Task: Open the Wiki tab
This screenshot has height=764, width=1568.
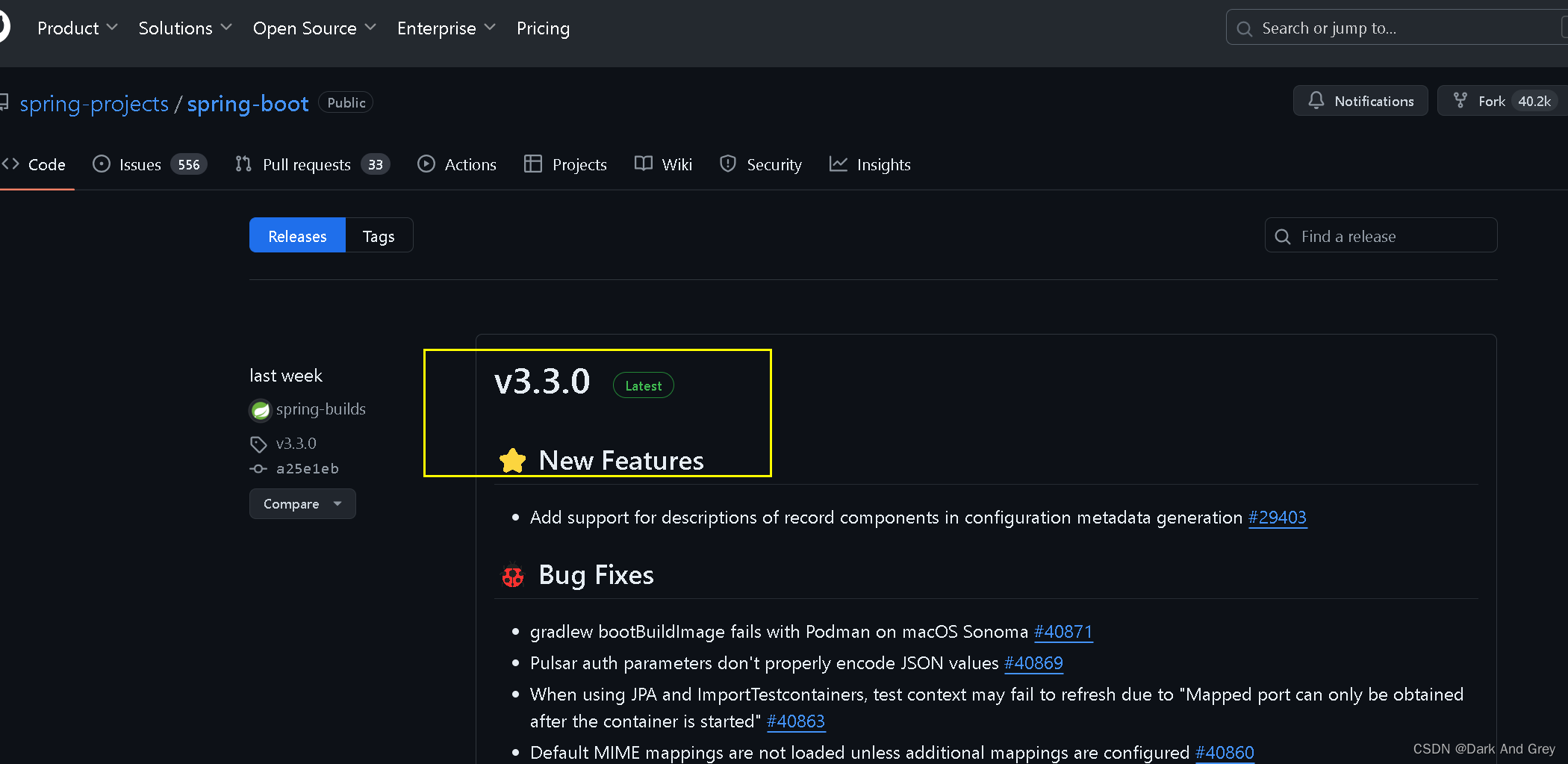Action: coord(663,164)
